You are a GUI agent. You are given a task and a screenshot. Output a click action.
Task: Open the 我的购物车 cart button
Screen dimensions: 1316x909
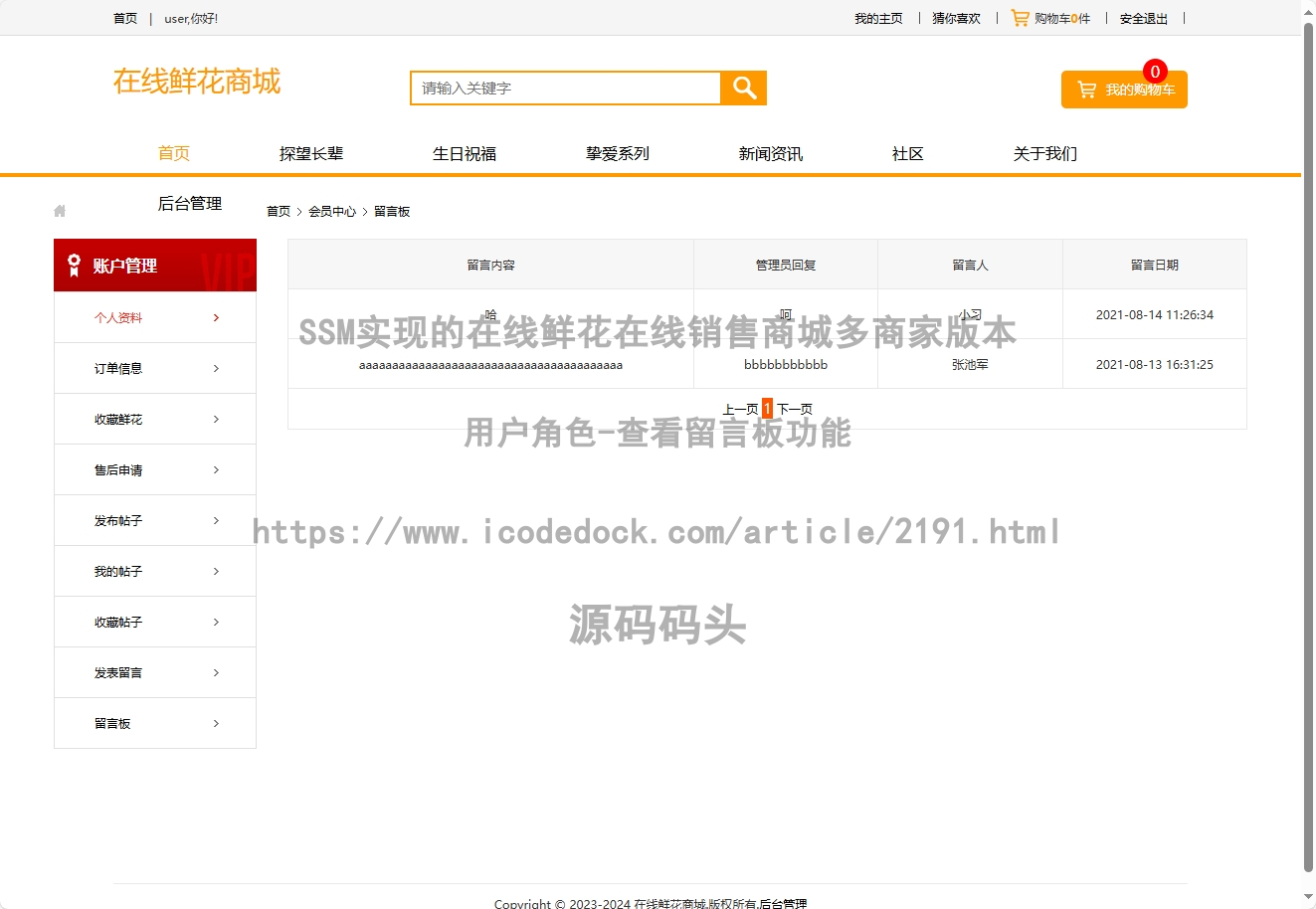pyautogui.click(x=1124, y=90)
